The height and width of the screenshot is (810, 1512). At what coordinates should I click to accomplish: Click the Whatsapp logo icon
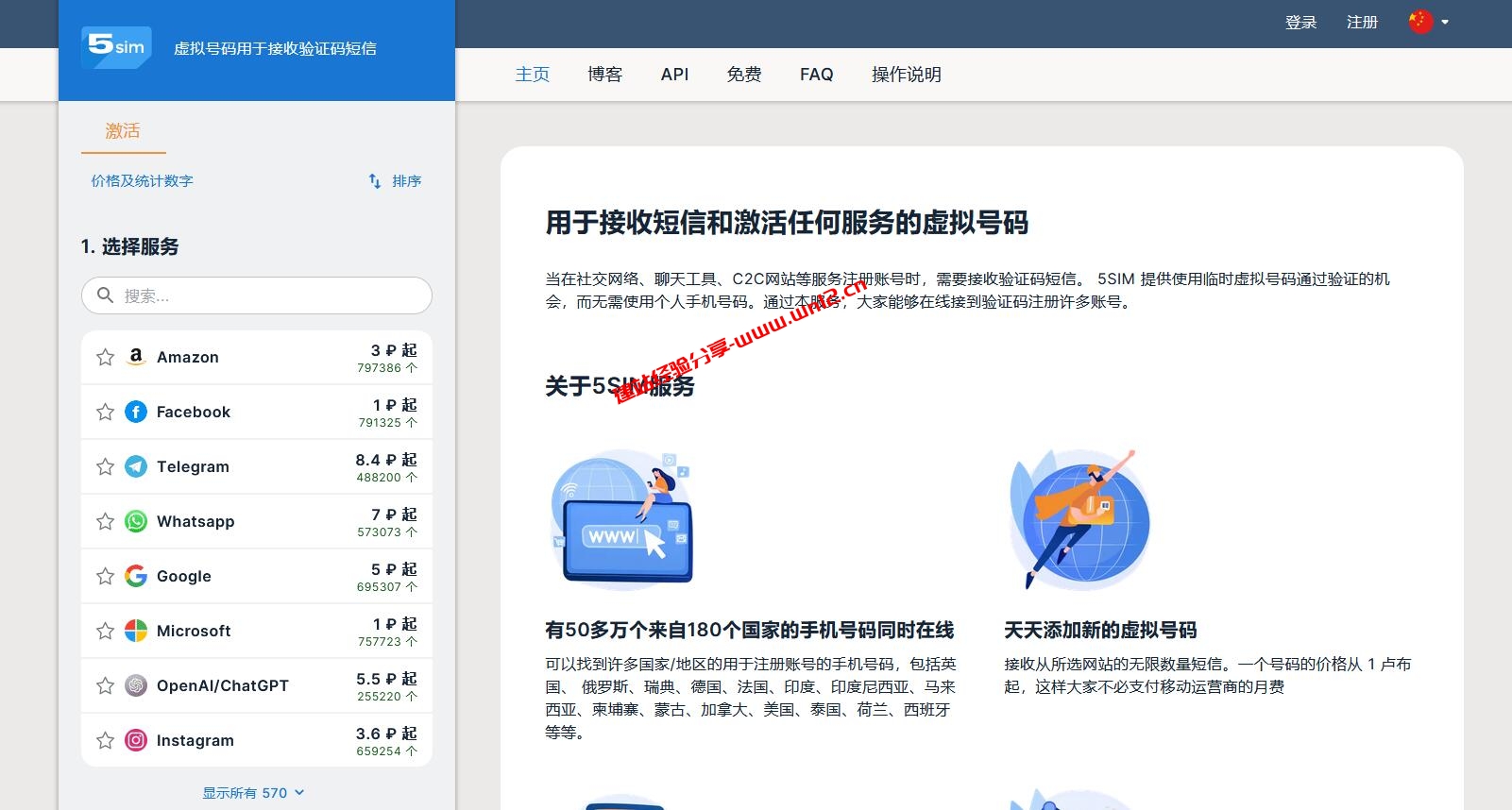[136, 521]
